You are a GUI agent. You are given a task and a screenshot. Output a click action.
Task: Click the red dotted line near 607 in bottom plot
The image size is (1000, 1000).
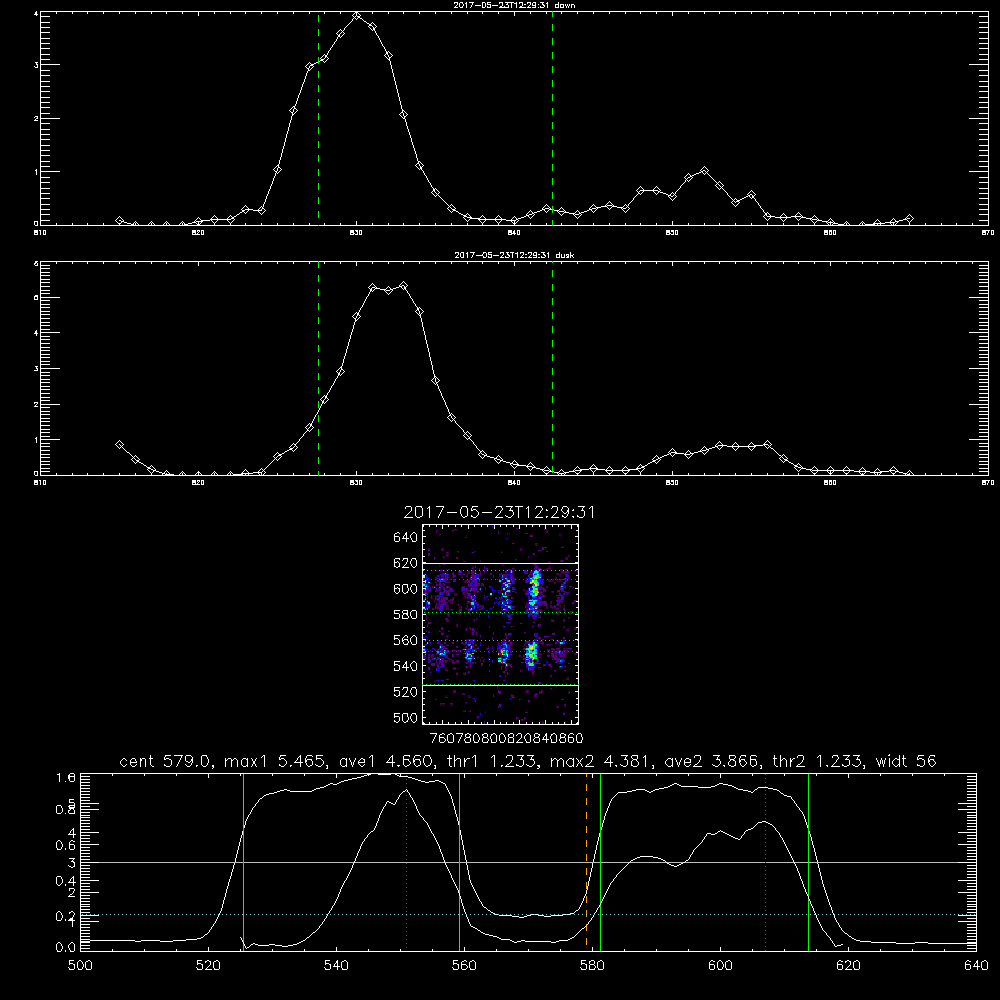pos(765,861)
